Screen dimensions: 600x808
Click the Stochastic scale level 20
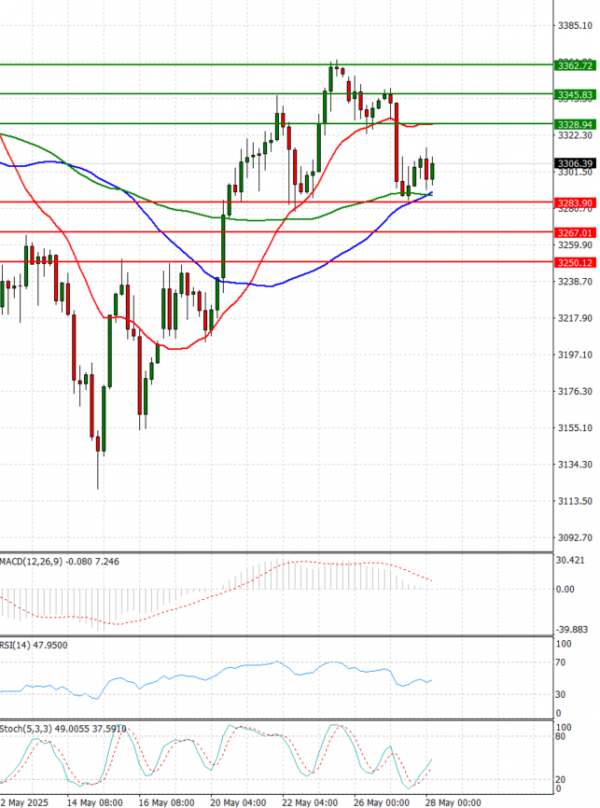(x=561, y=780)
